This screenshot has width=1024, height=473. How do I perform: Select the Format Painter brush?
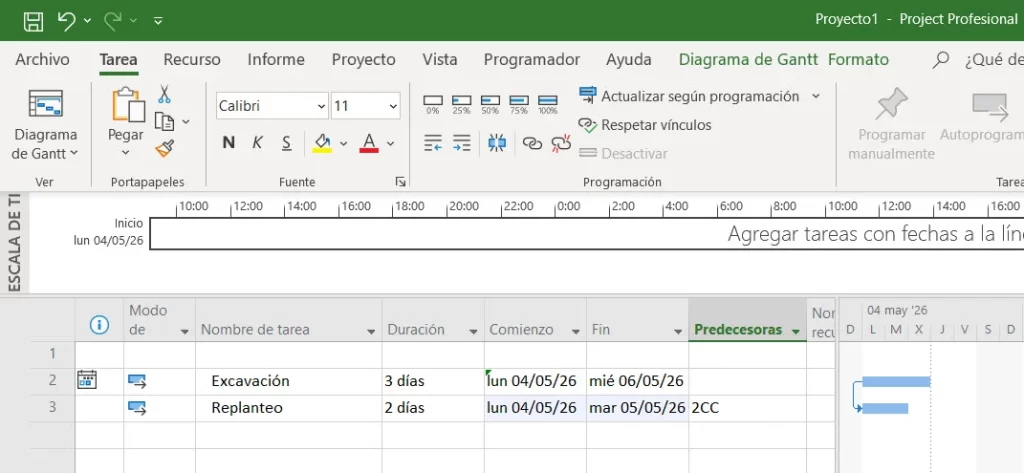point(164,149)
